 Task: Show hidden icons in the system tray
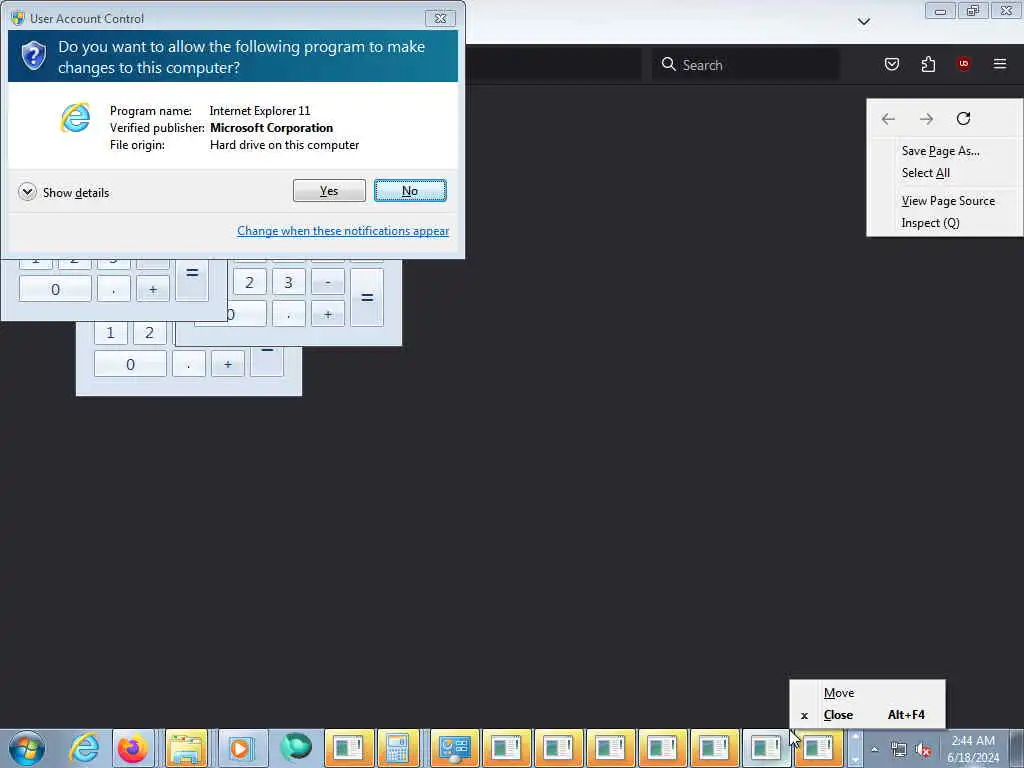[x=874, y=750]
